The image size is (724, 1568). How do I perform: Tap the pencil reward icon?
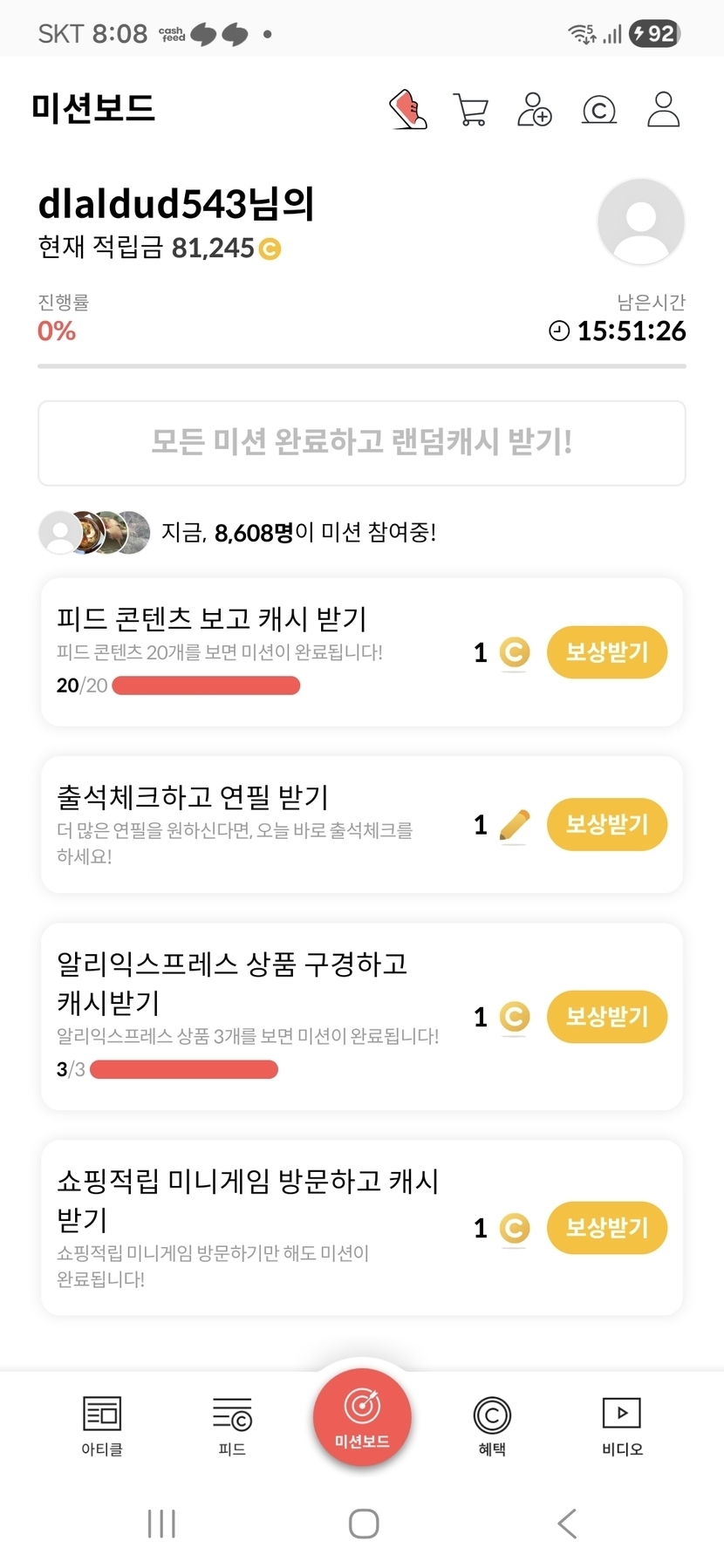(515, 825)
